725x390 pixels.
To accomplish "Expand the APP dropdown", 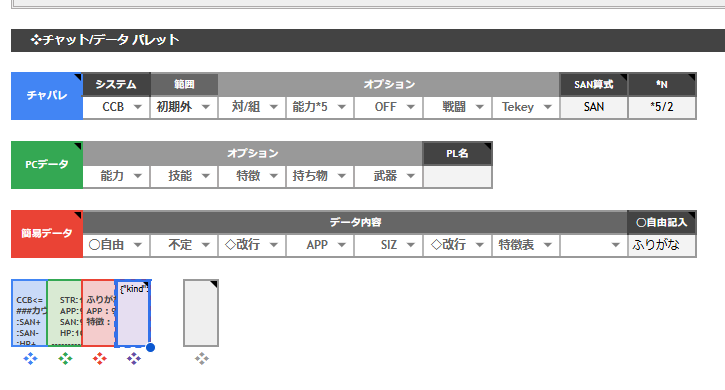I will click(342, 245).
